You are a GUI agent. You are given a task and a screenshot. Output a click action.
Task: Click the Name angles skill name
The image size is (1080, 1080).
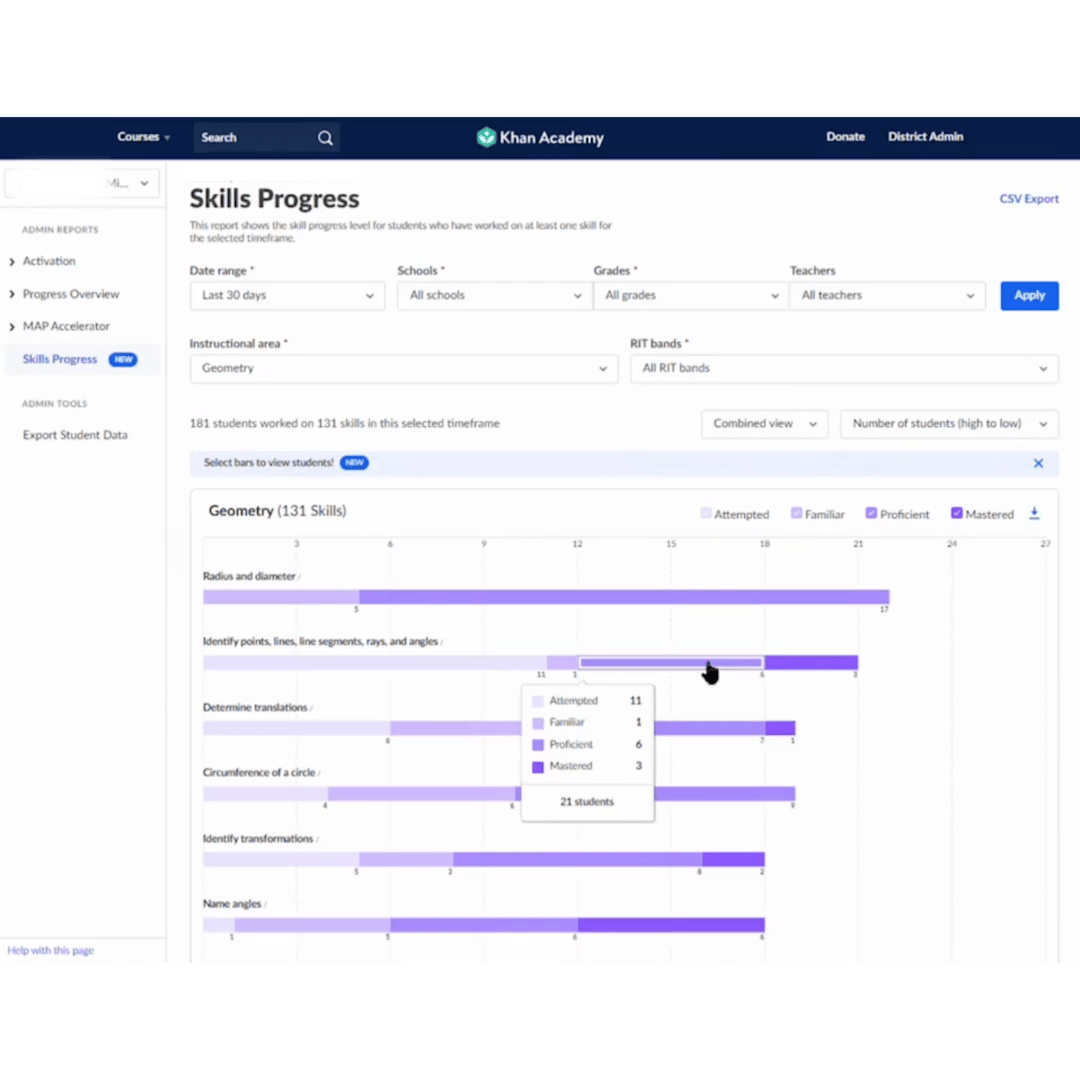click(x=232, y=904)
